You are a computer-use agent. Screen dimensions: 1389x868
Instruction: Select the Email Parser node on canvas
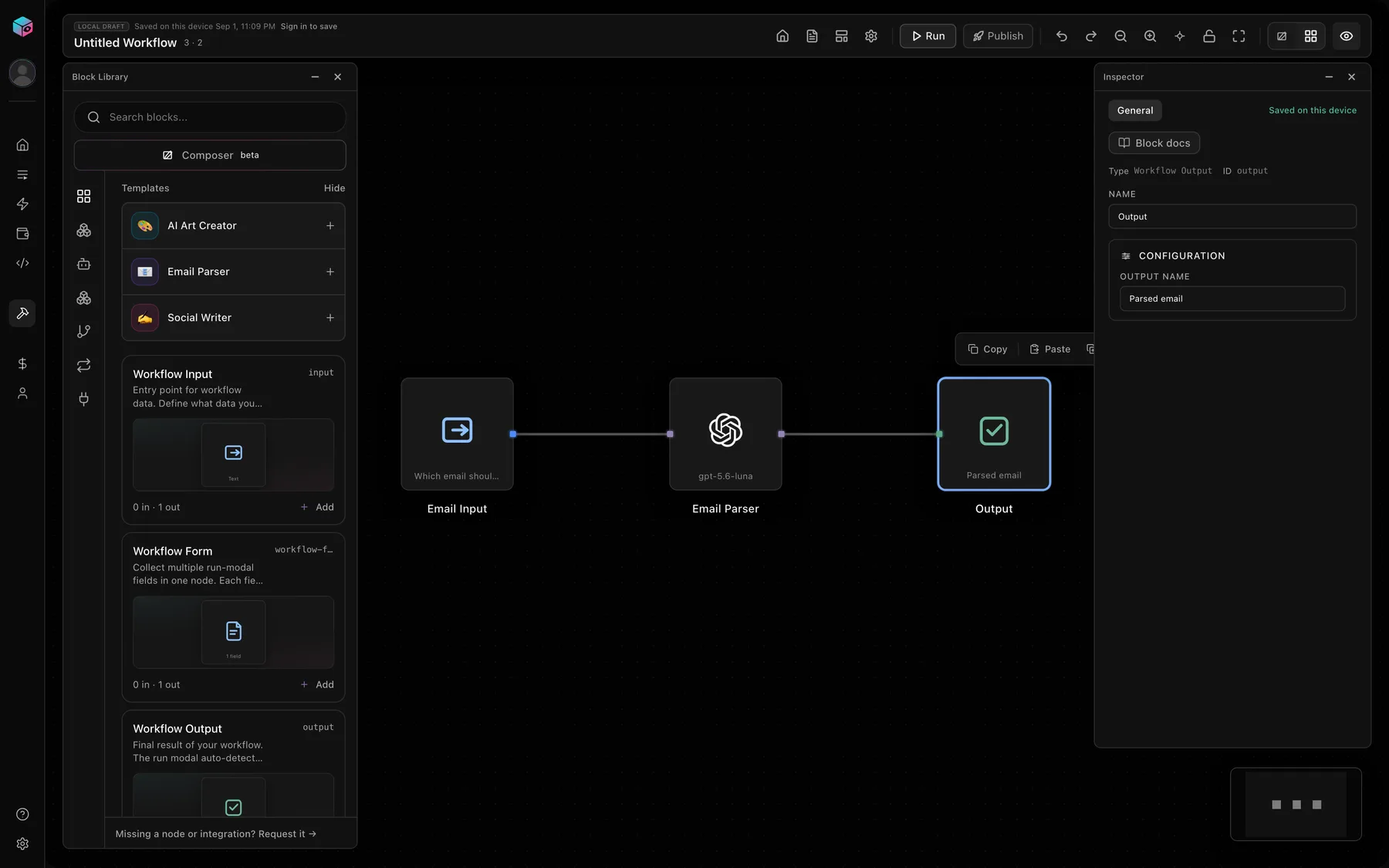pyautogui.click(x=725, y=434)
